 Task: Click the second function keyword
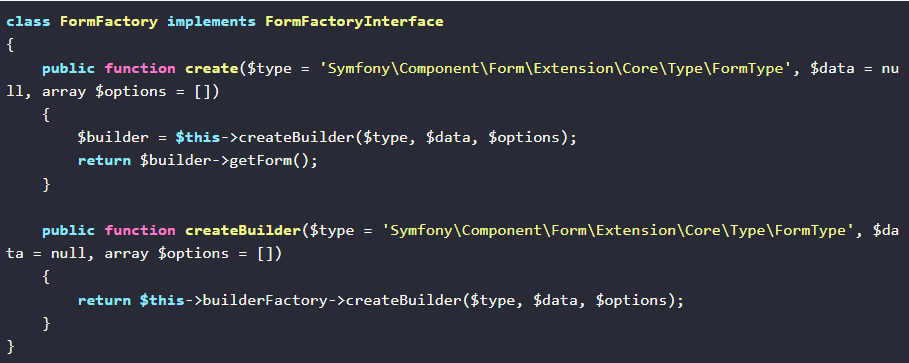coord(140,230)
